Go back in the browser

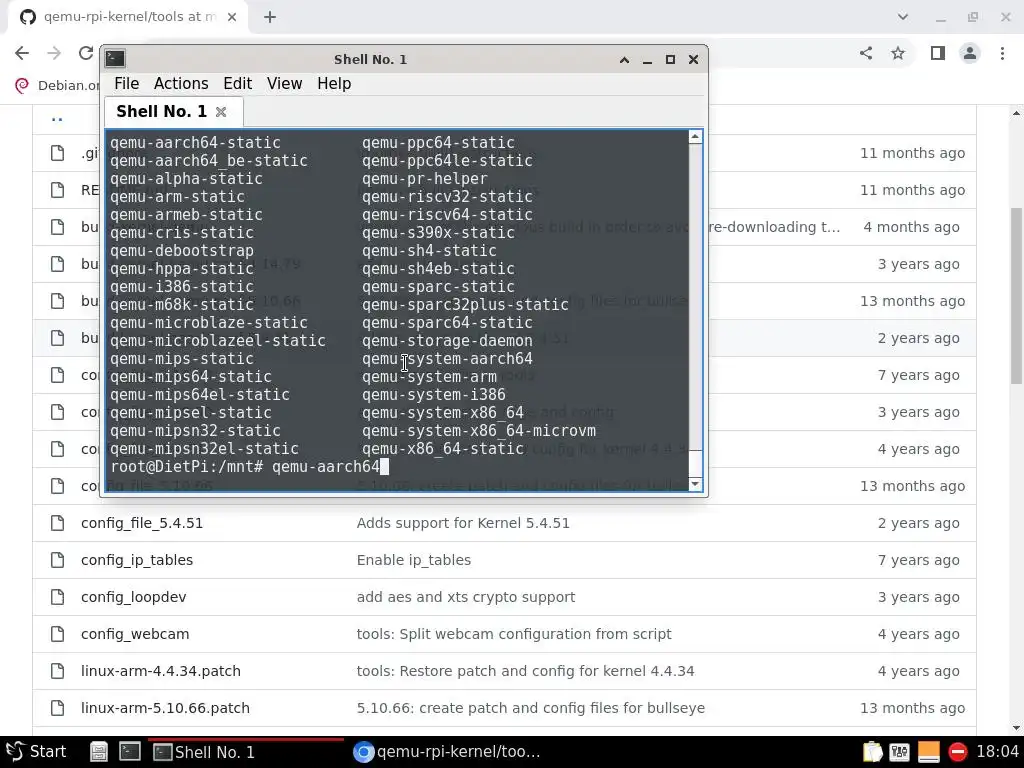[22, 53]
